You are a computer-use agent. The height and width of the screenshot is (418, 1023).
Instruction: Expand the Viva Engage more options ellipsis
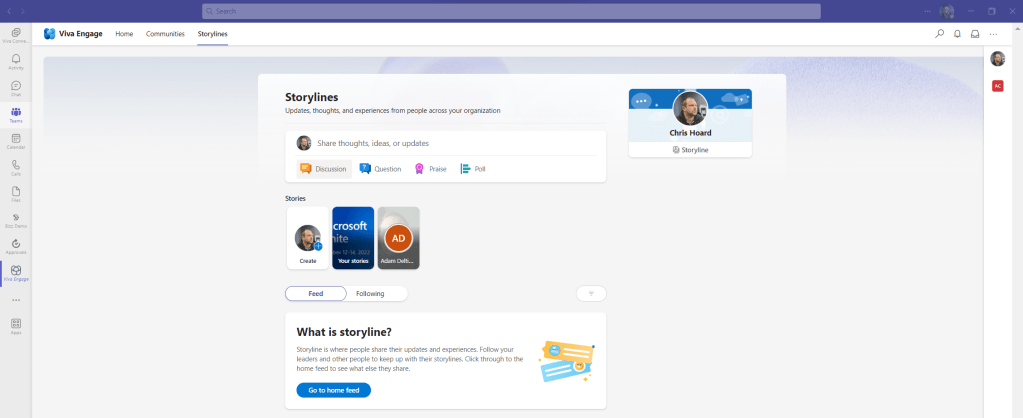click(x=993, y=34)
